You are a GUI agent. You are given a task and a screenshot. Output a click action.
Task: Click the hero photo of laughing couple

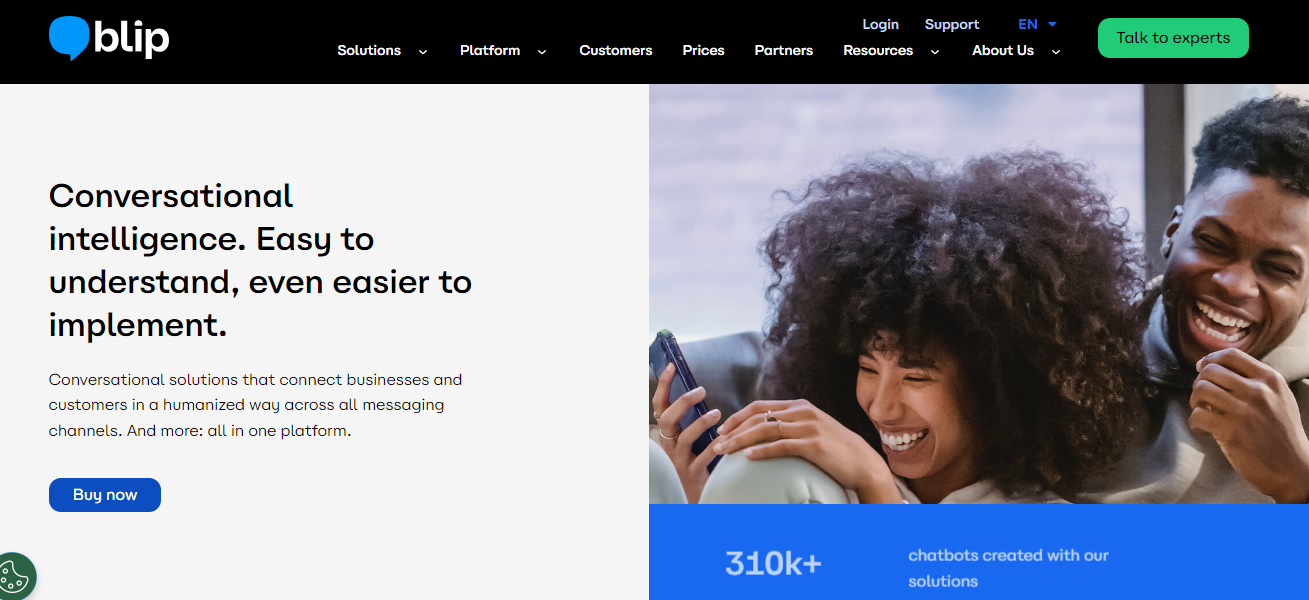979,294
